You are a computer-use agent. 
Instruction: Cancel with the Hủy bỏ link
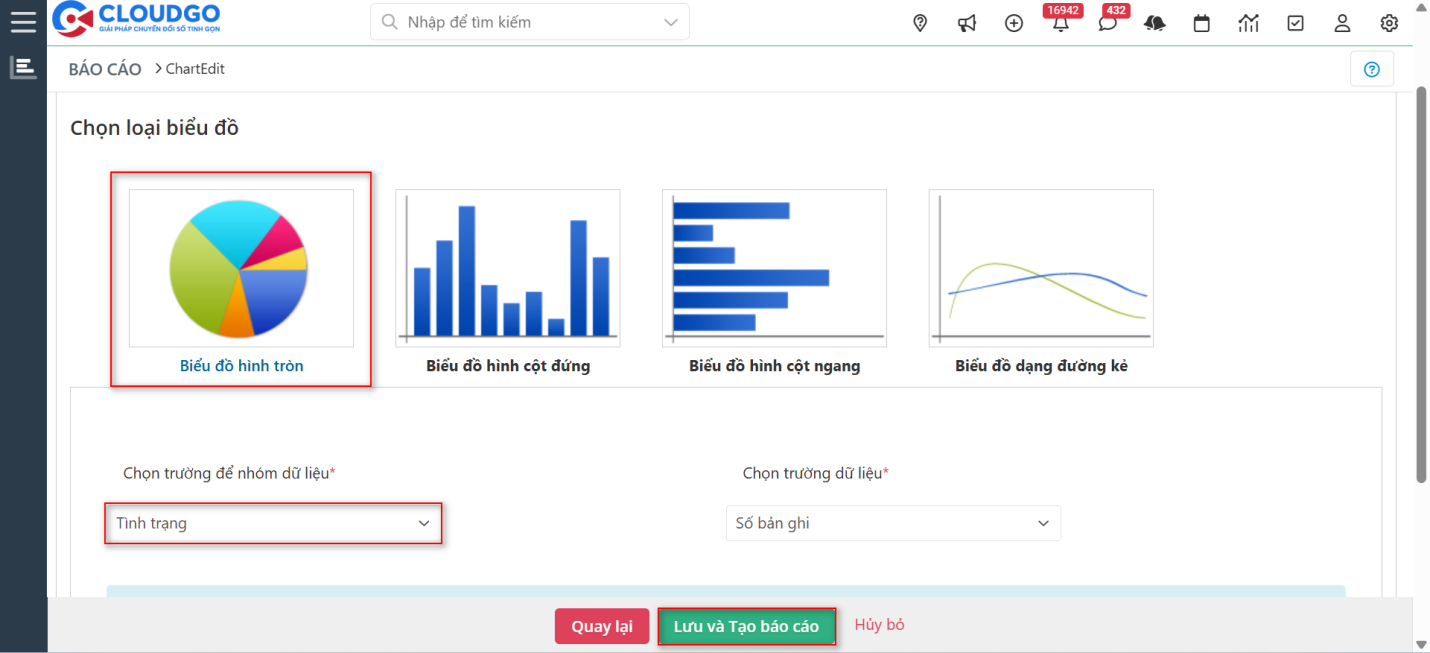(x=879, y=624)
